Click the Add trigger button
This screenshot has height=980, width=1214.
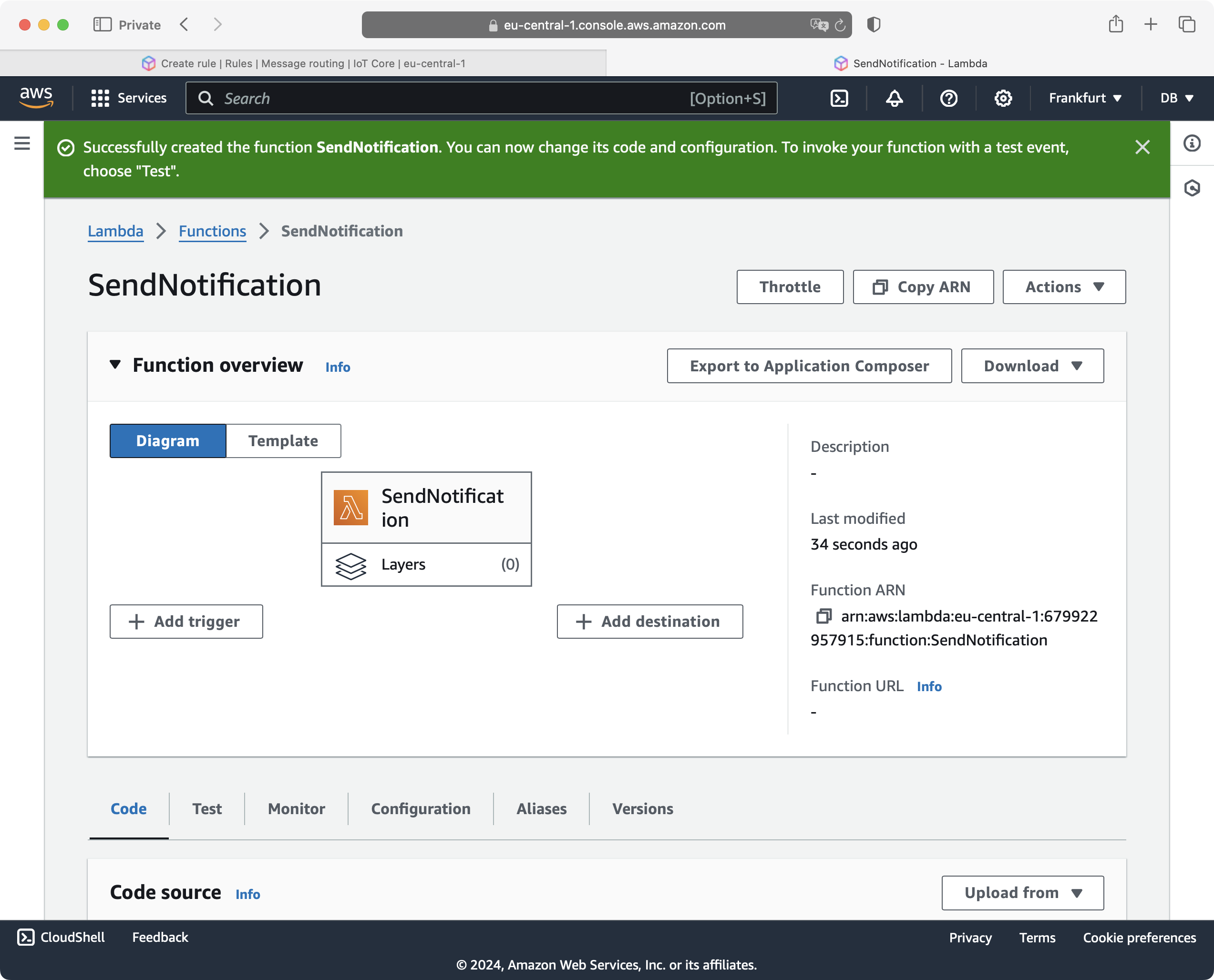[x=186, y=621]
